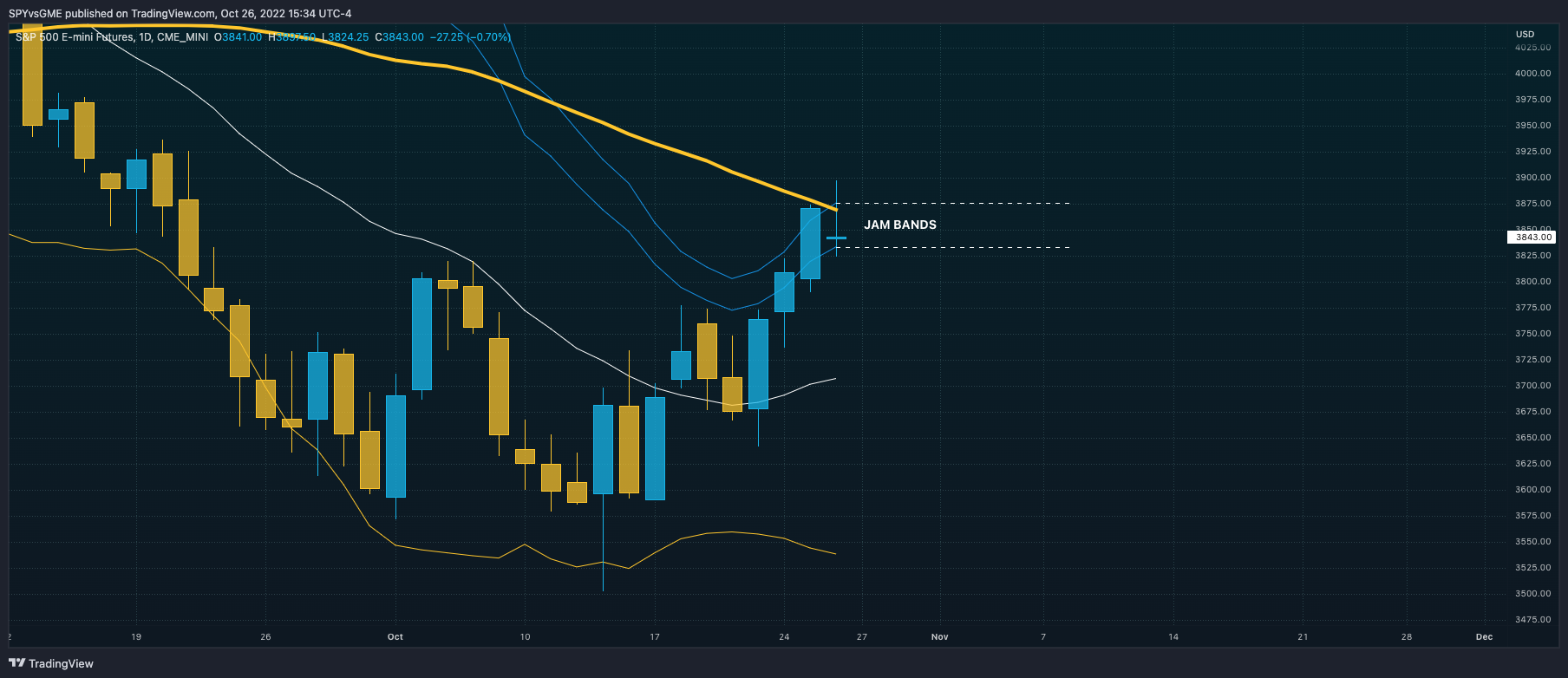
Task: Click the 3925.00 price axis label
Action: click(x=1532, y=152)
